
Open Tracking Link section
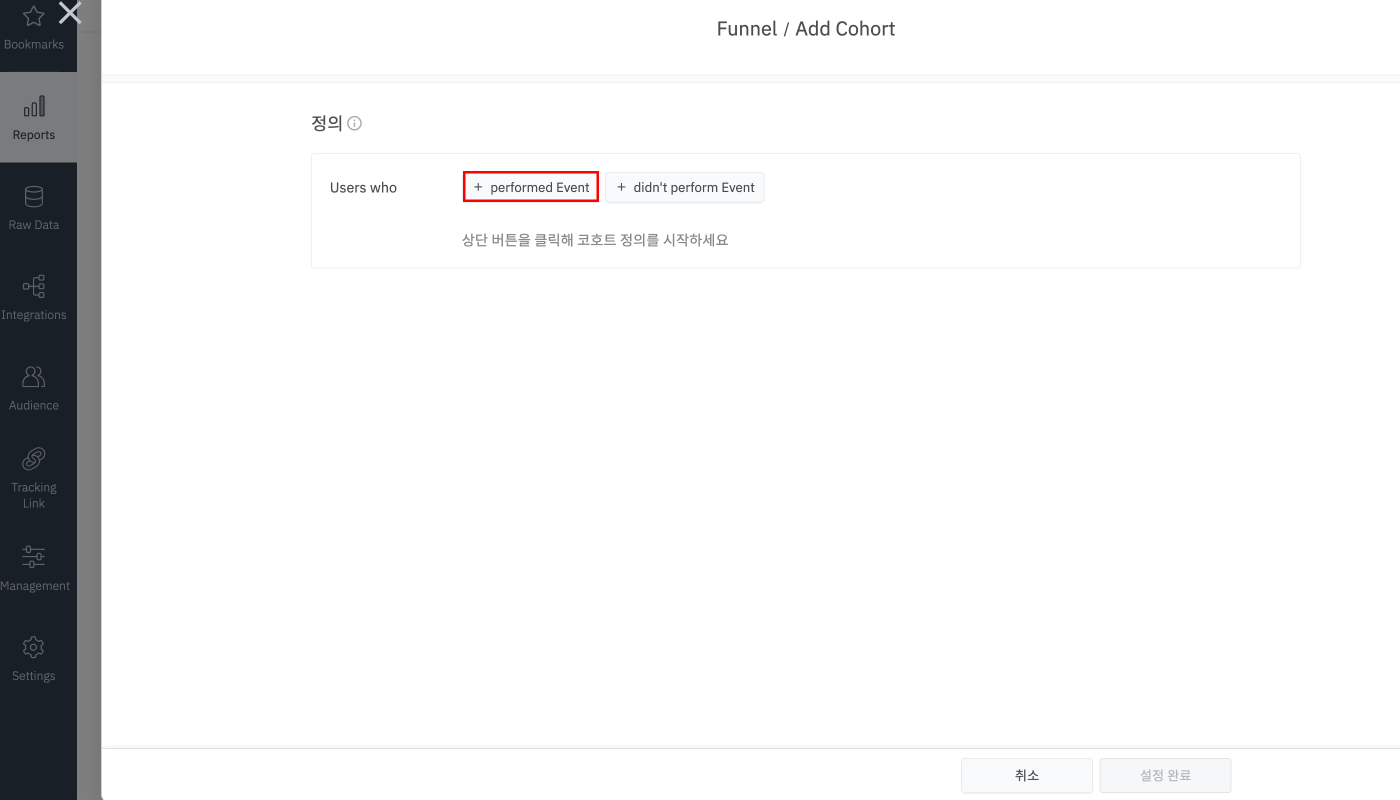coord(34,479)
